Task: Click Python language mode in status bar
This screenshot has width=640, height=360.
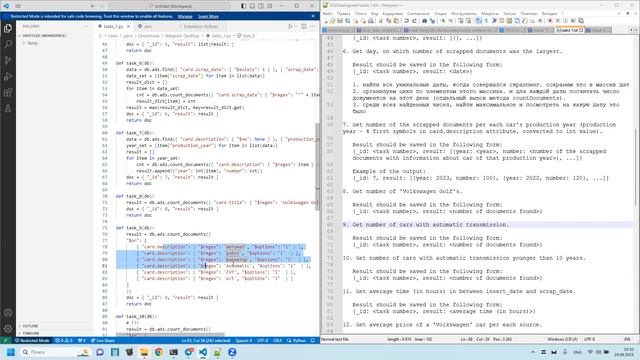Action: 297,340
